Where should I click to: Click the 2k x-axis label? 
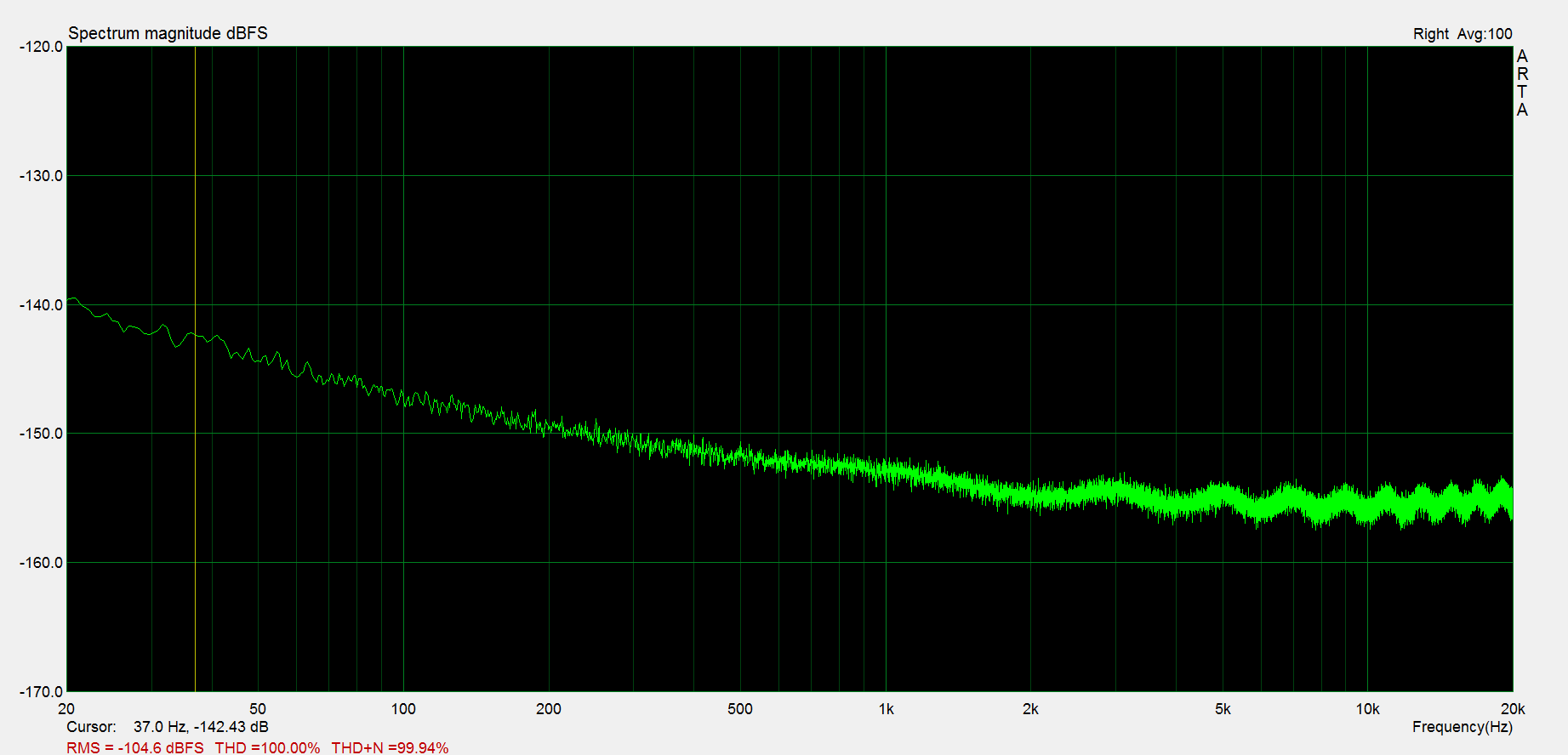pos(1030,709)
